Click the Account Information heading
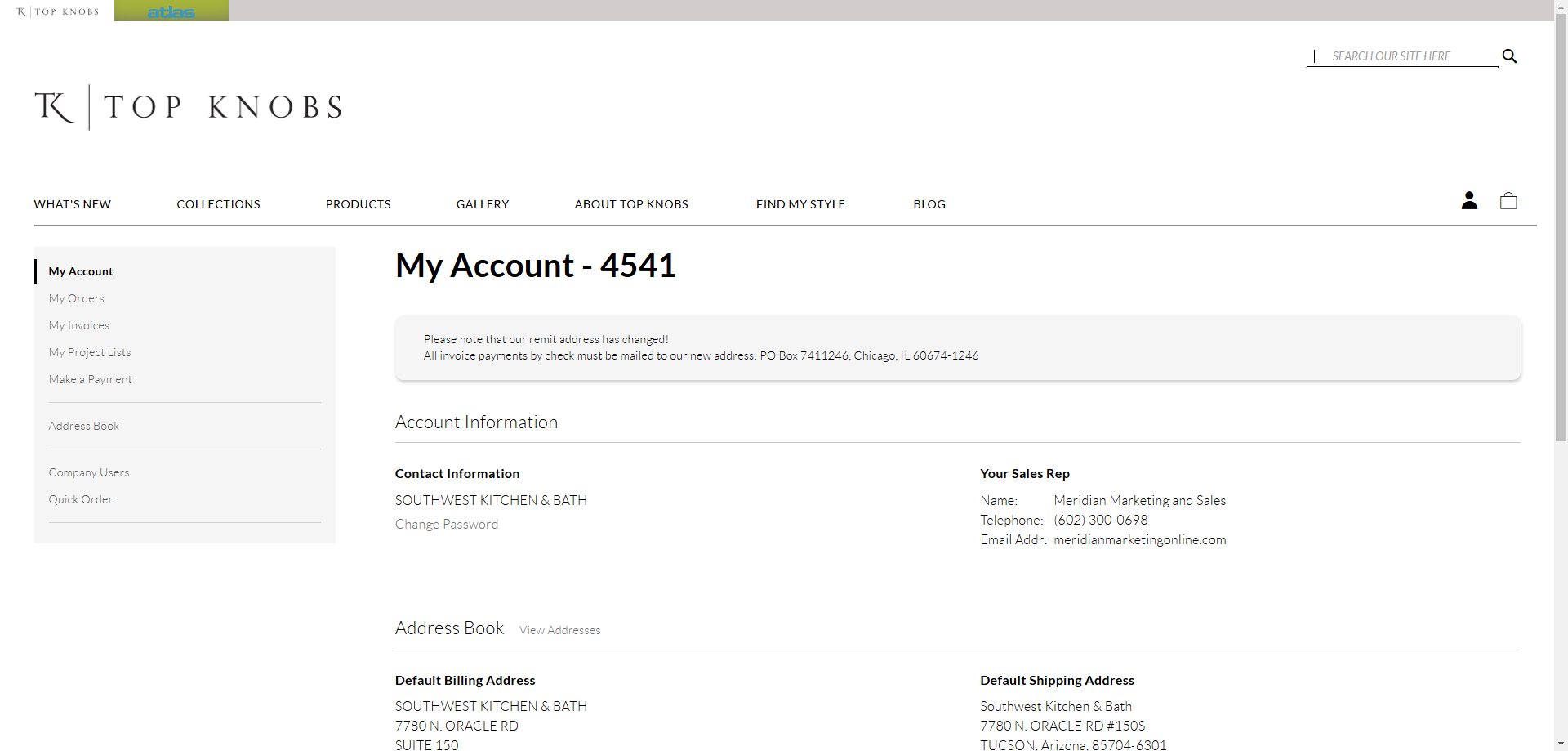1568x751 pixels. click(477, 422)
